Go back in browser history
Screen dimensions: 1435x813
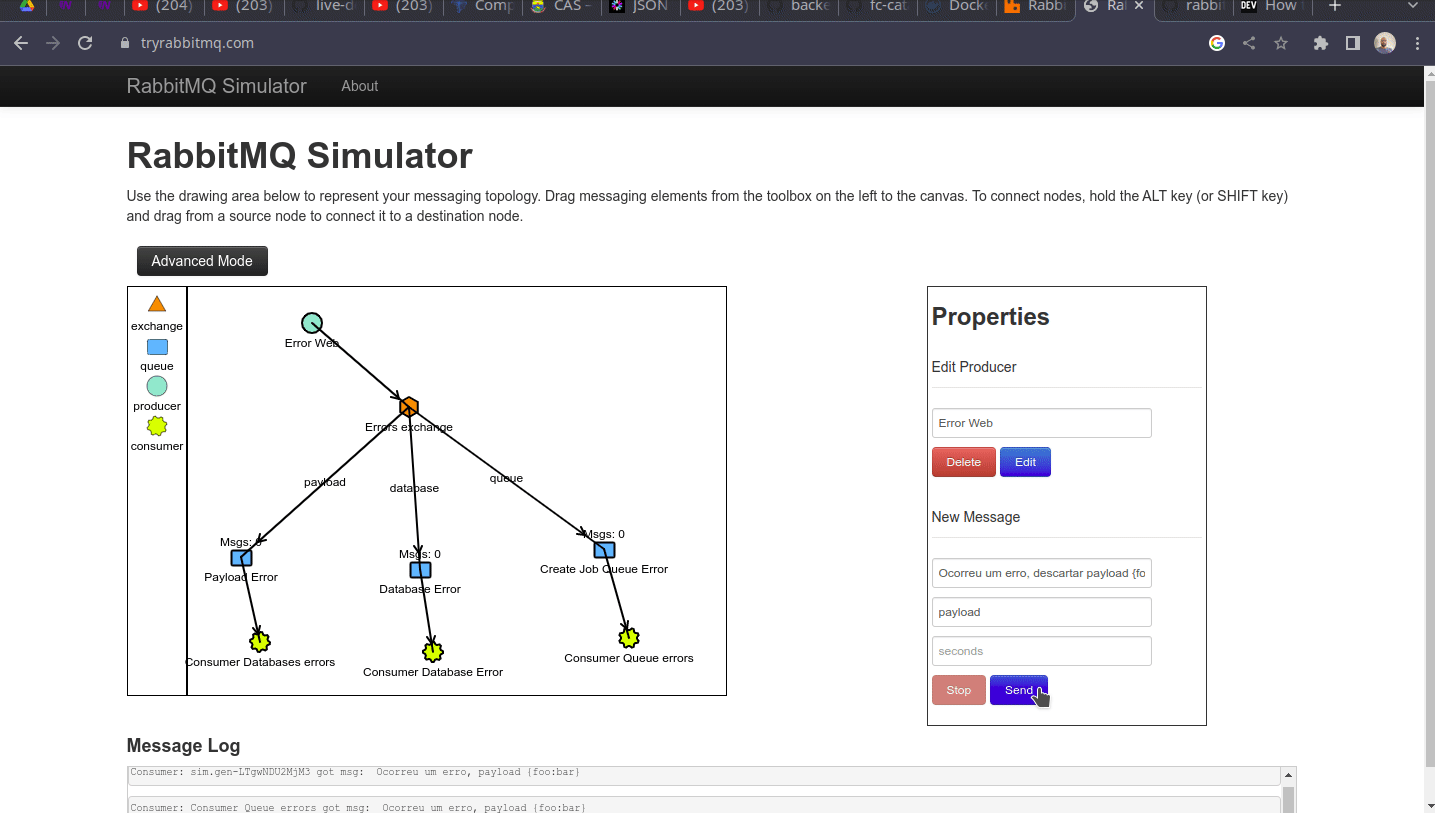[x=21, y=43]
